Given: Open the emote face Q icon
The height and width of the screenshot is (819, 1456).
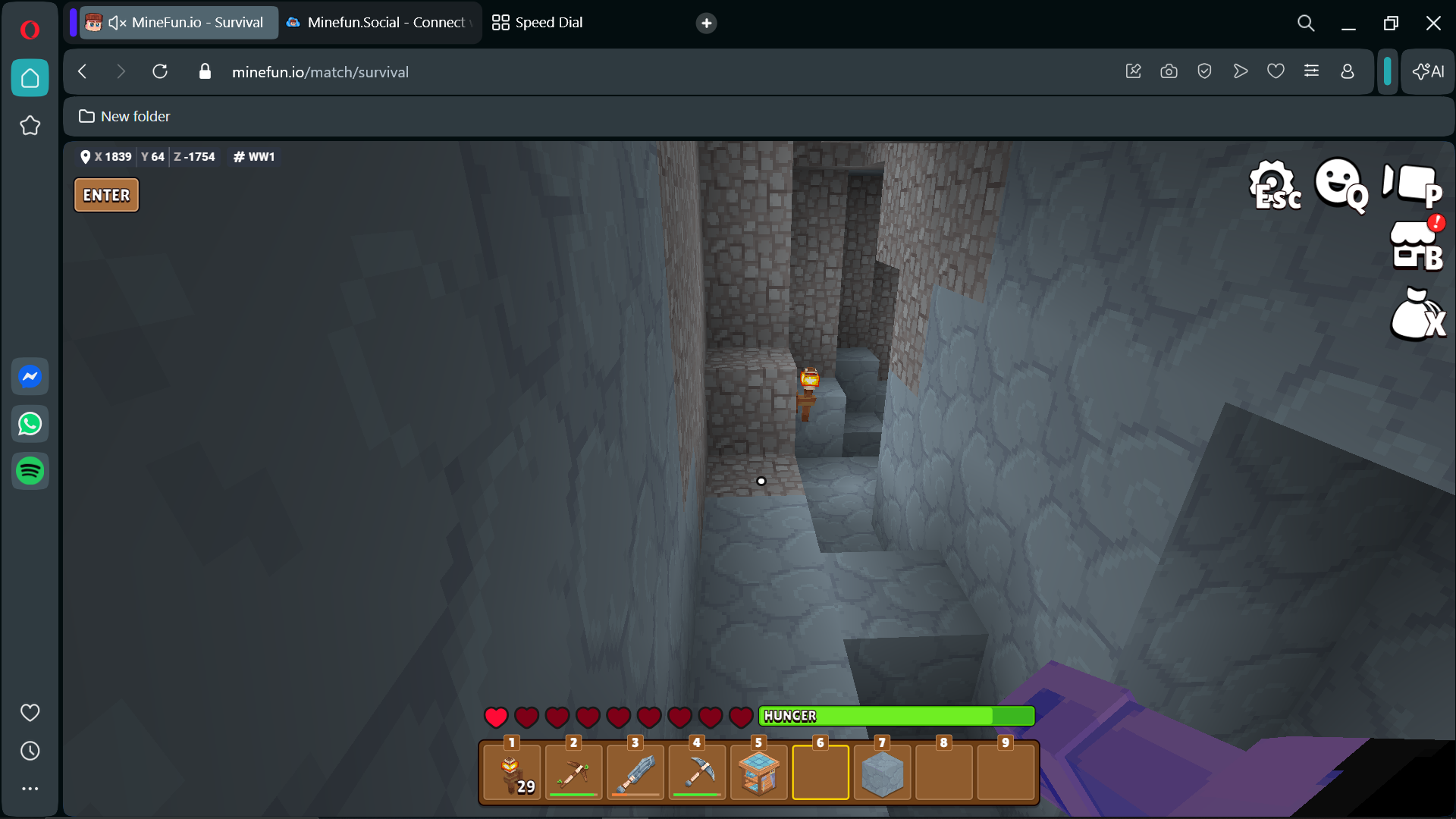Looking at the screenshot, I should 1340,185.
